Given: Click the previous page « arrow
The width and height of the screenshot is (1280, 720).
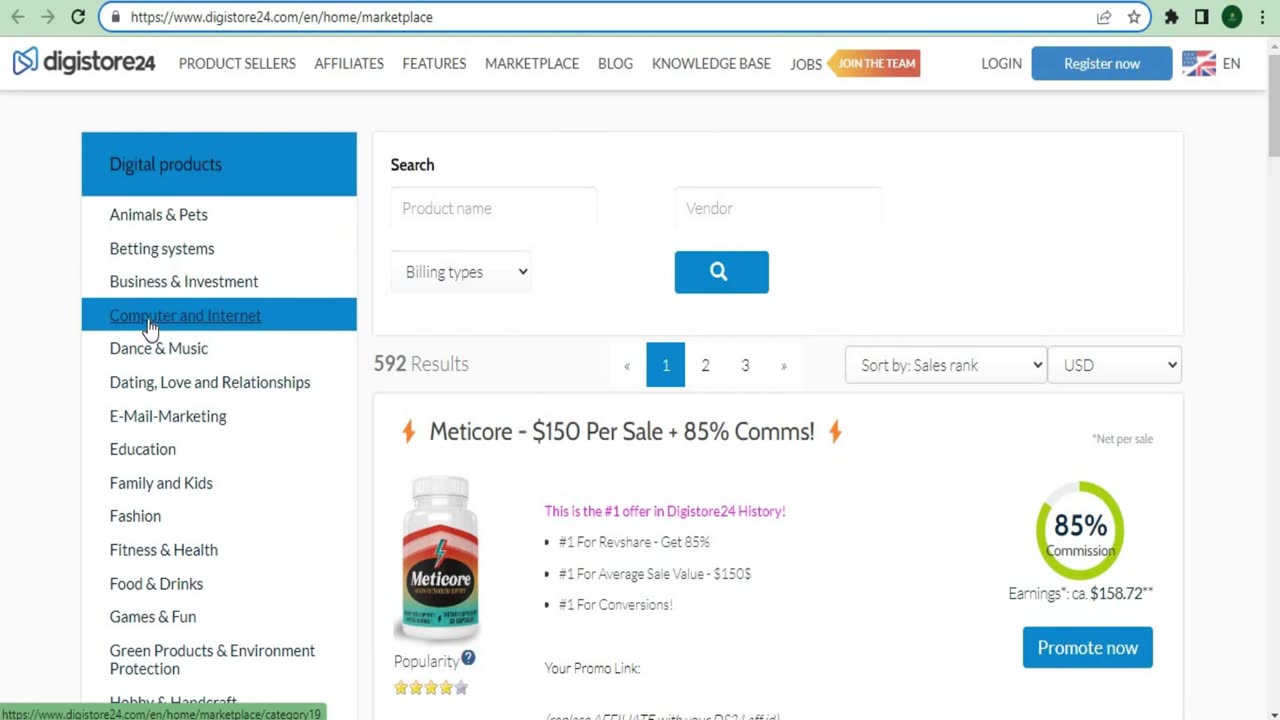Looking at the screenshot, I should pyautogui.click(x=627, y=366).
